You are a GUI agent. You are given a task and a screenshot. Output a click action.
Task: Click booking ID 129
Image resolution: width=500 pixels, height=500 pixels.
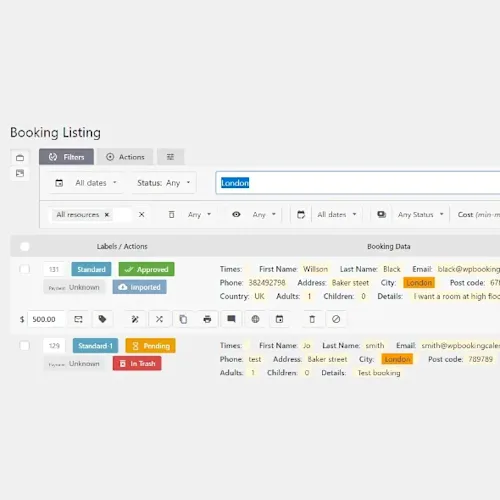(54, 346)
